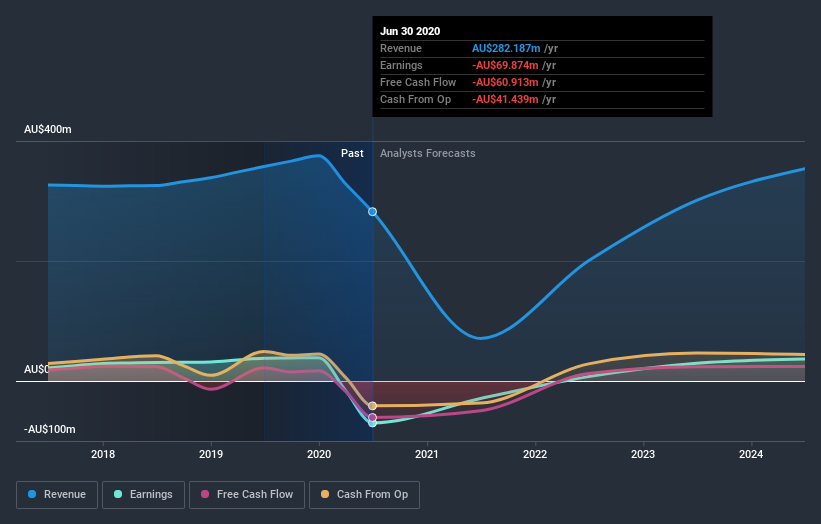Toggle the Revenue legend button
The image size is (821, 524).
[57, 495]
